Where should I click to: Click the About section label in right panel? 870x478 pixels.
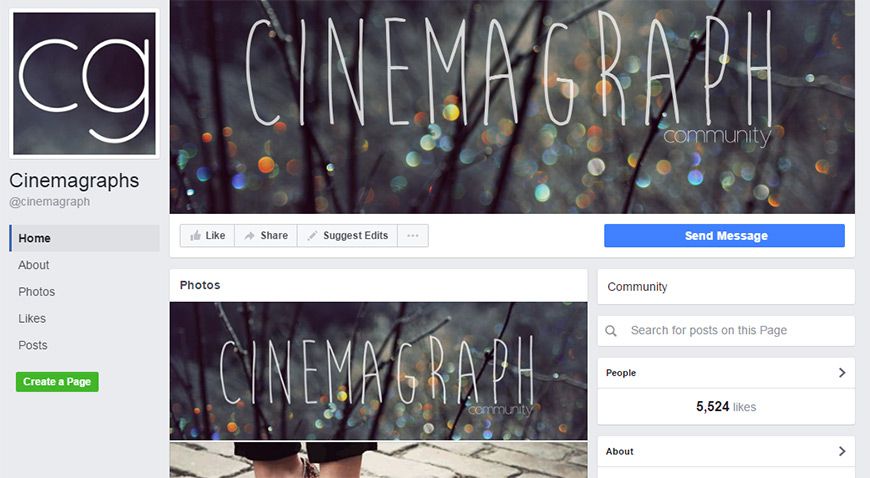tap(620, 452)
